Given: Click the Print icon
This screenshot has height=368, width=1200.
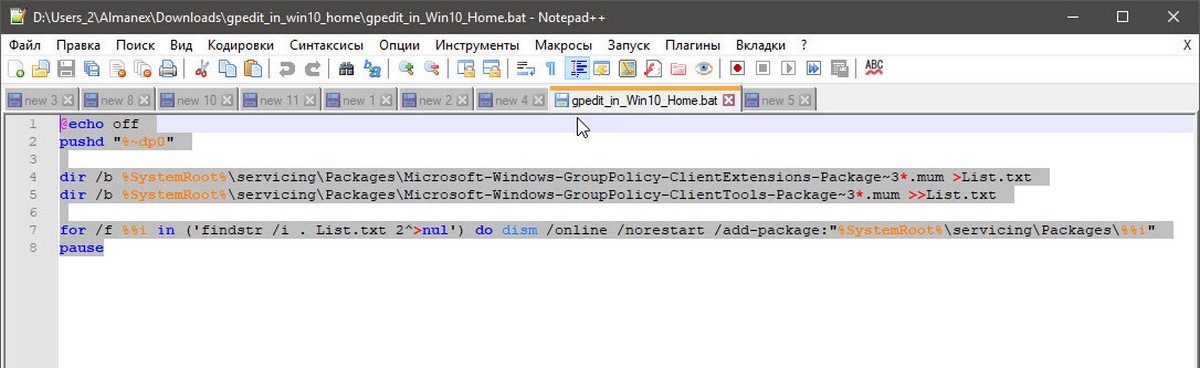Looking at the screenshot, I should tap(169, 69).
